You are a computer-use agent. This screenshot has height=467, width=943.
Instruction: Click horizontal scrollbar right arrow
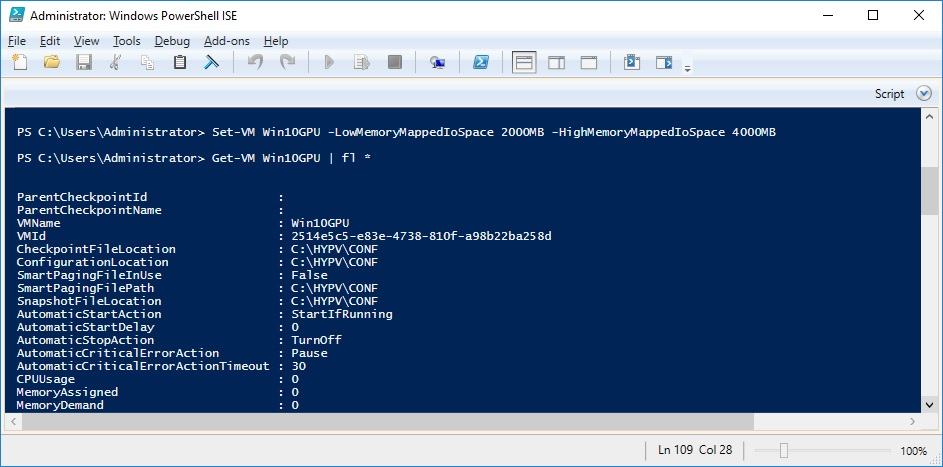tap(914, 421)
